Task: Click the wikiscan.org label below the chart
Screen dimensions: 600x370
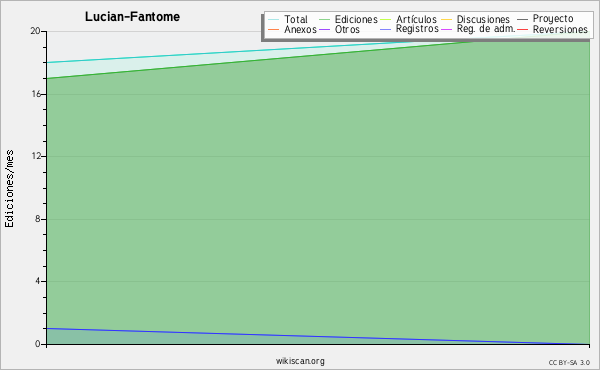Action: (300, 361)
